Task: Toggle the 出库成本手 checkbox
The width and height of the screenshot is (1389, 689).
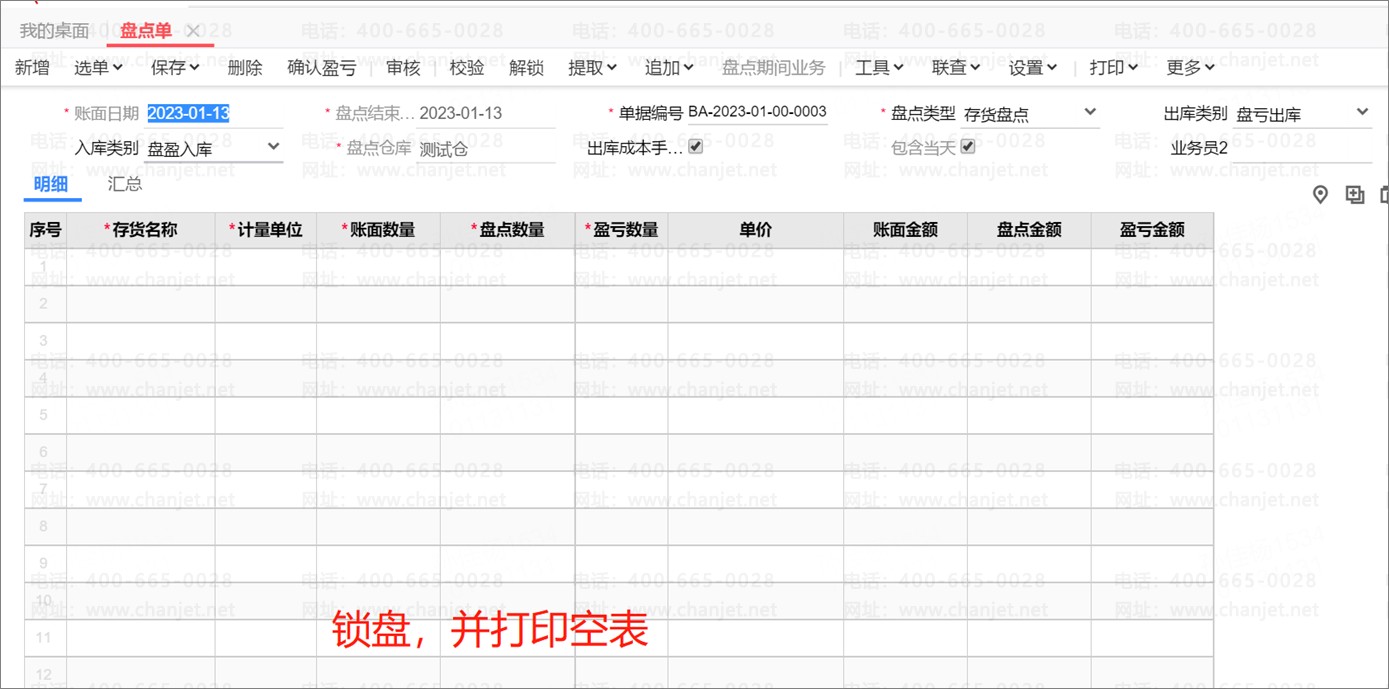Action: [x=696, y=147]
